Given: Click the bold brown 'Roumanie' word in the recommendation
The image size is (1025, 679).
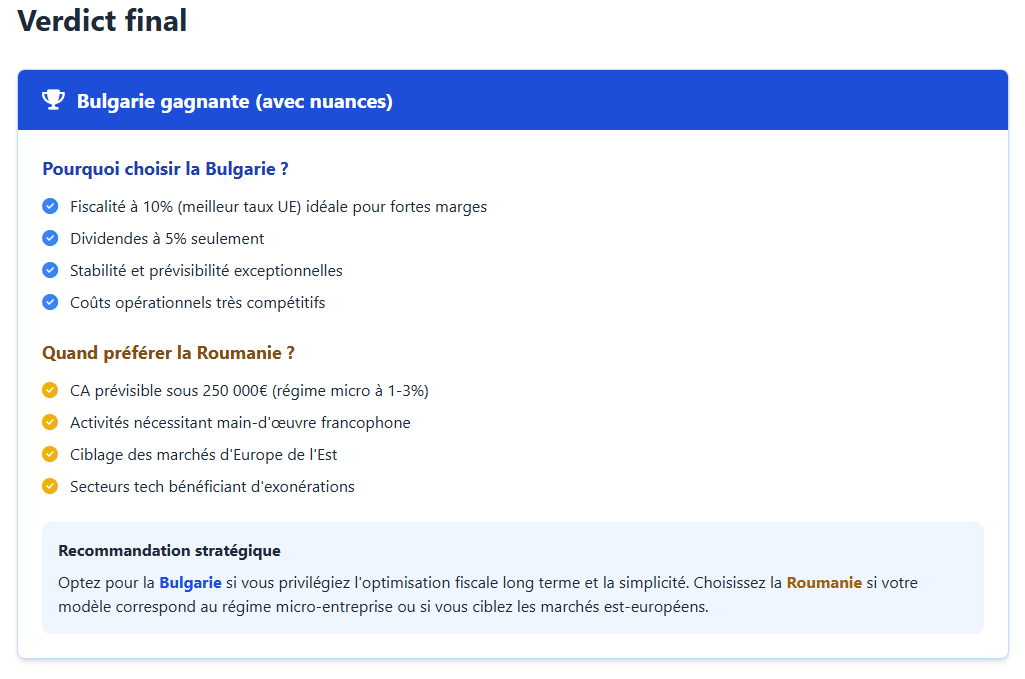Looking at the screenshot, I should [x=824, y=582].
